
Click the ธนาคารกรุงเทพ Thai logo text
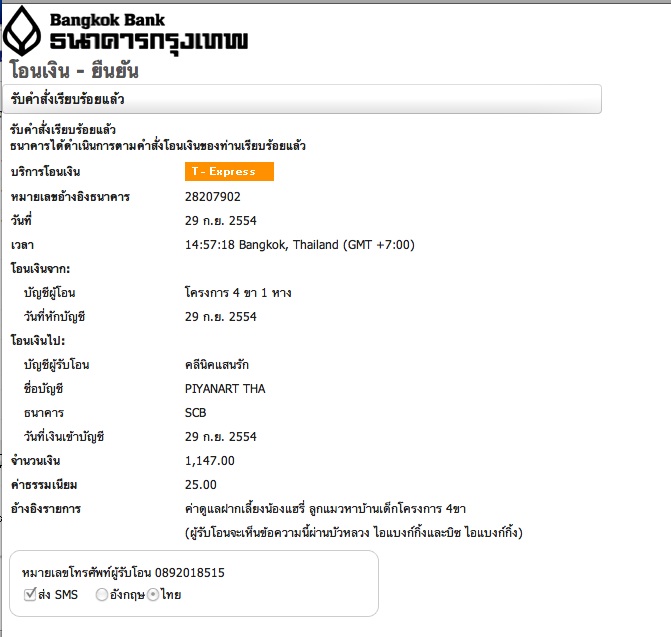coord(149,42)
